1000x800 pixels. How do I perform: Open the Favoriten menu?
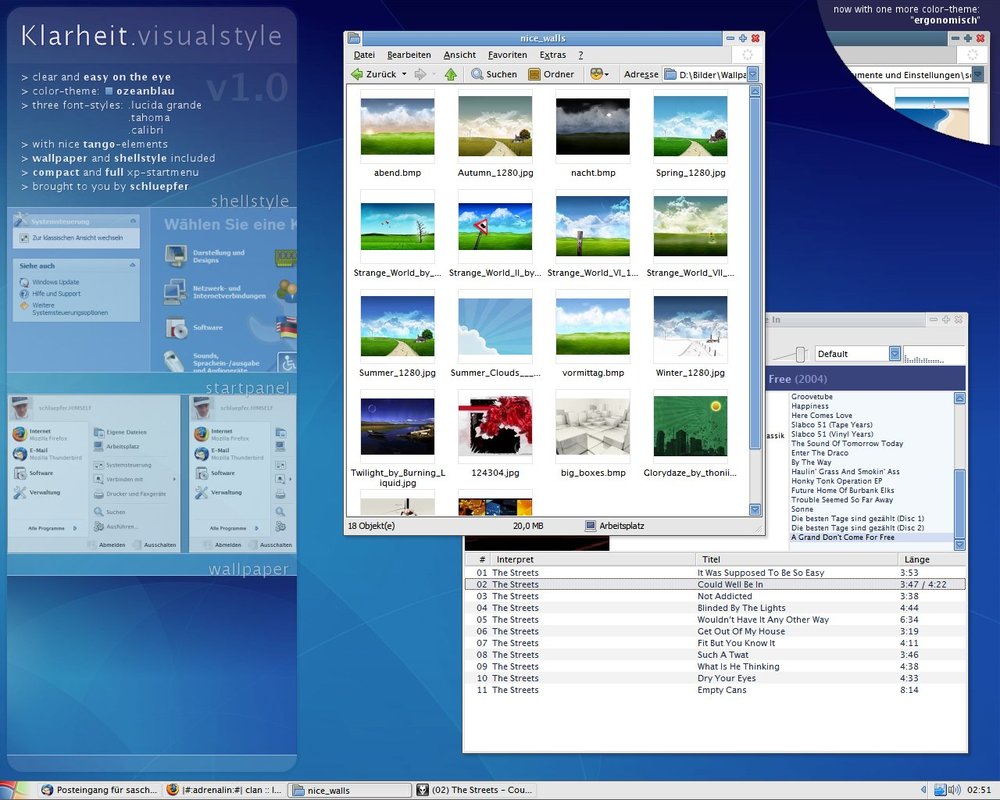tap(507, 55)
